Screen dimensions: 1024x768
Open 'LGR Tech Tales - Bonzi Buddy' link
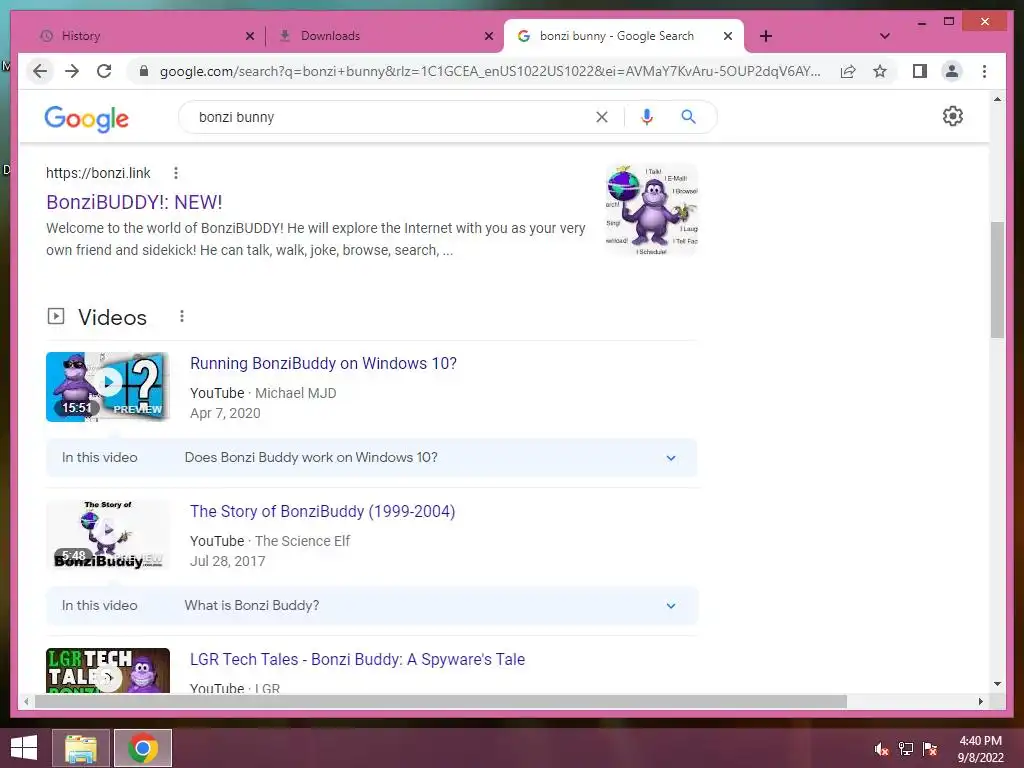[x=357, y=660]
